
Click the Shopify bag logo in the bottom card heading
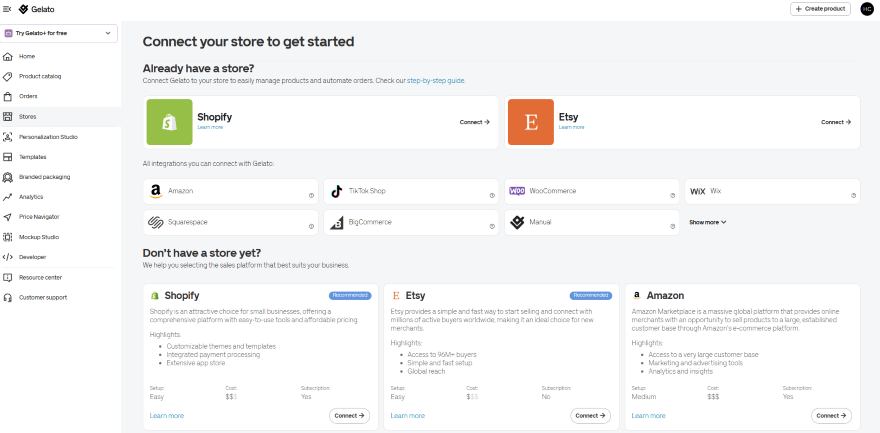155,296
